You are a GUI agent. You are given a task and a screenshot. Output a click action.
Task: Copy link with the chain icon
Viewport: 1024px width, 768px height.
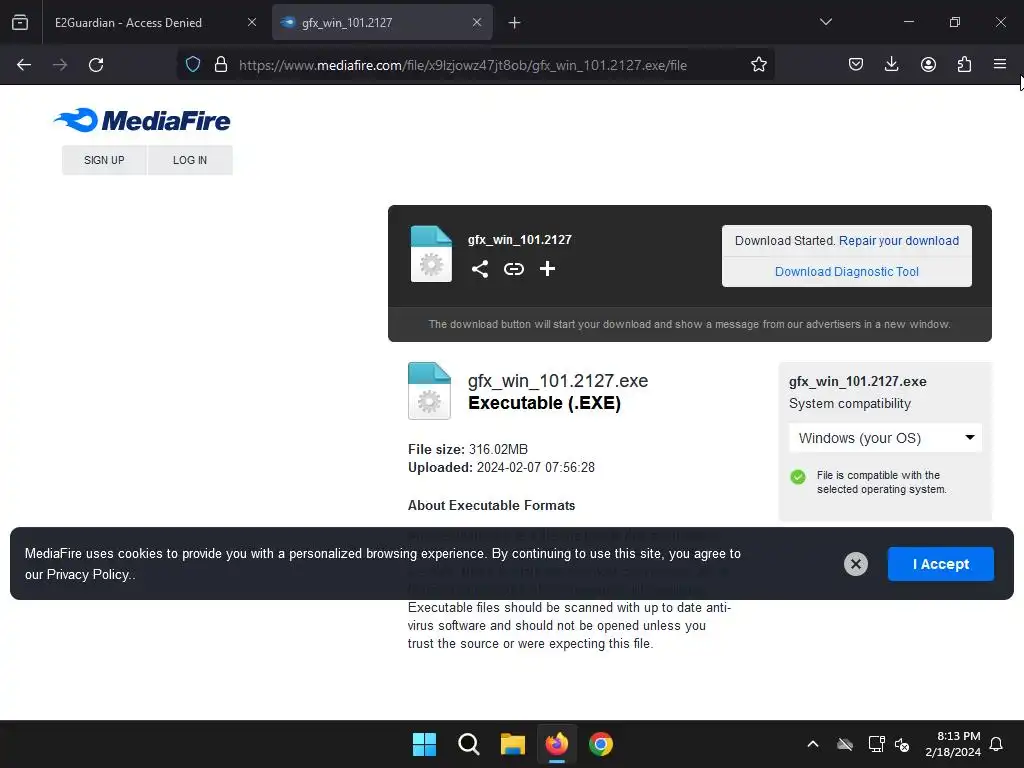pyautogui.click(x=514, y=269)
